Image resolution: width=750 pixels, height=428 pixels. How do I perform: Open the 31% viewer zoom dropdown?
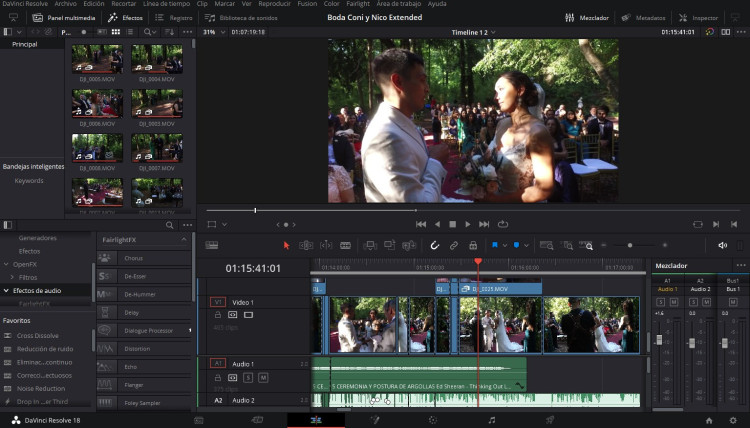(214, 32)
